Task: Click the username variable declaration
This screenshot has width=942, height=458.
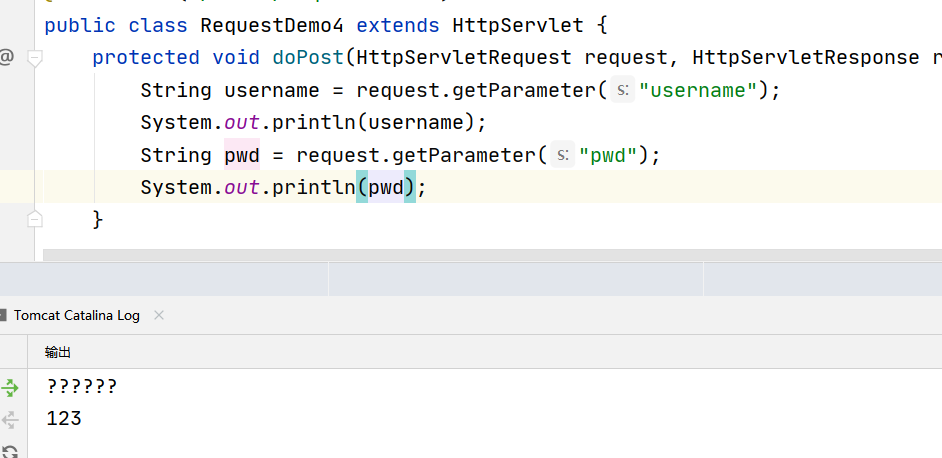Action: 272,91
